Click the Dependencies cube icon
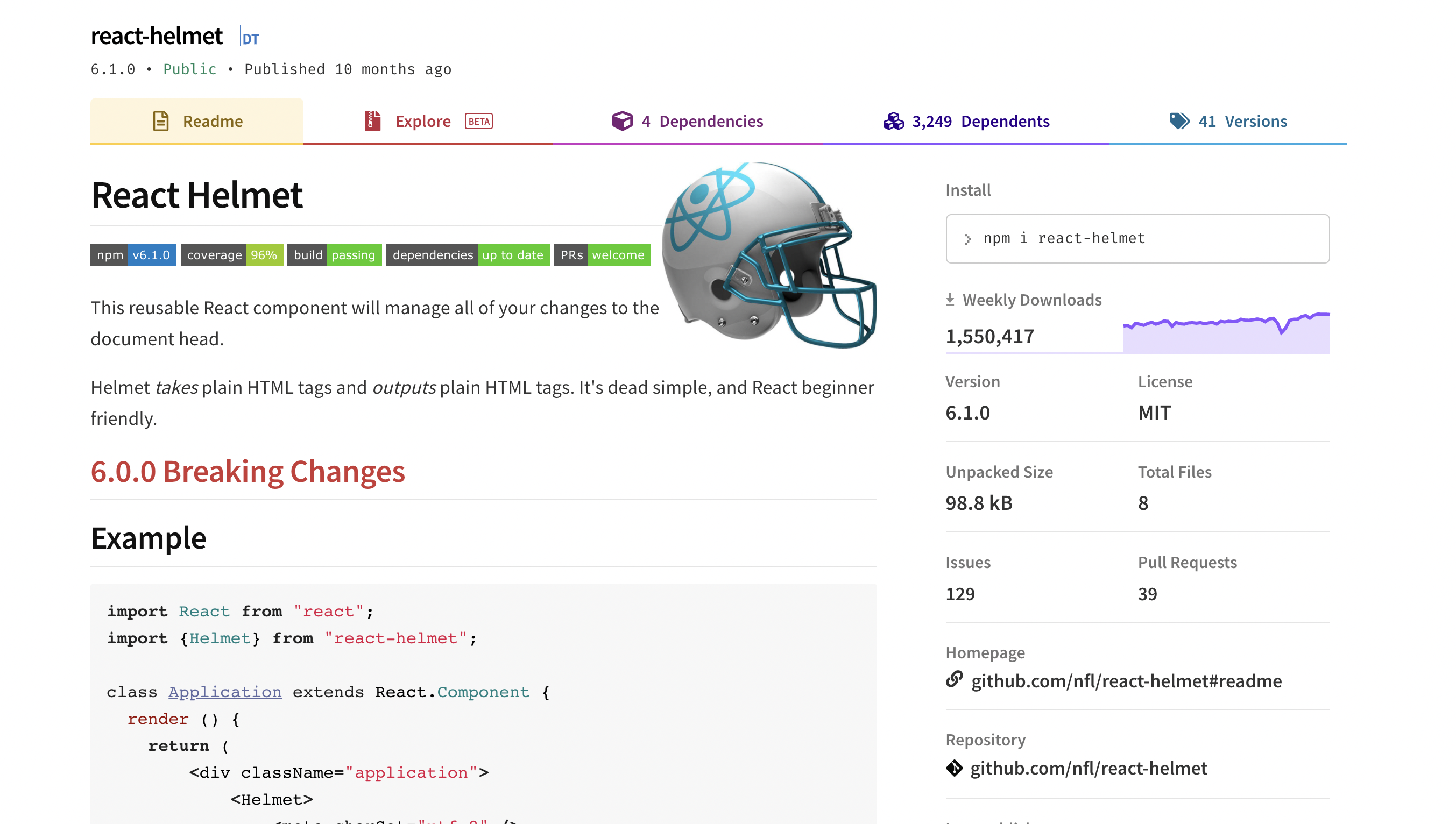 [621, 121]
